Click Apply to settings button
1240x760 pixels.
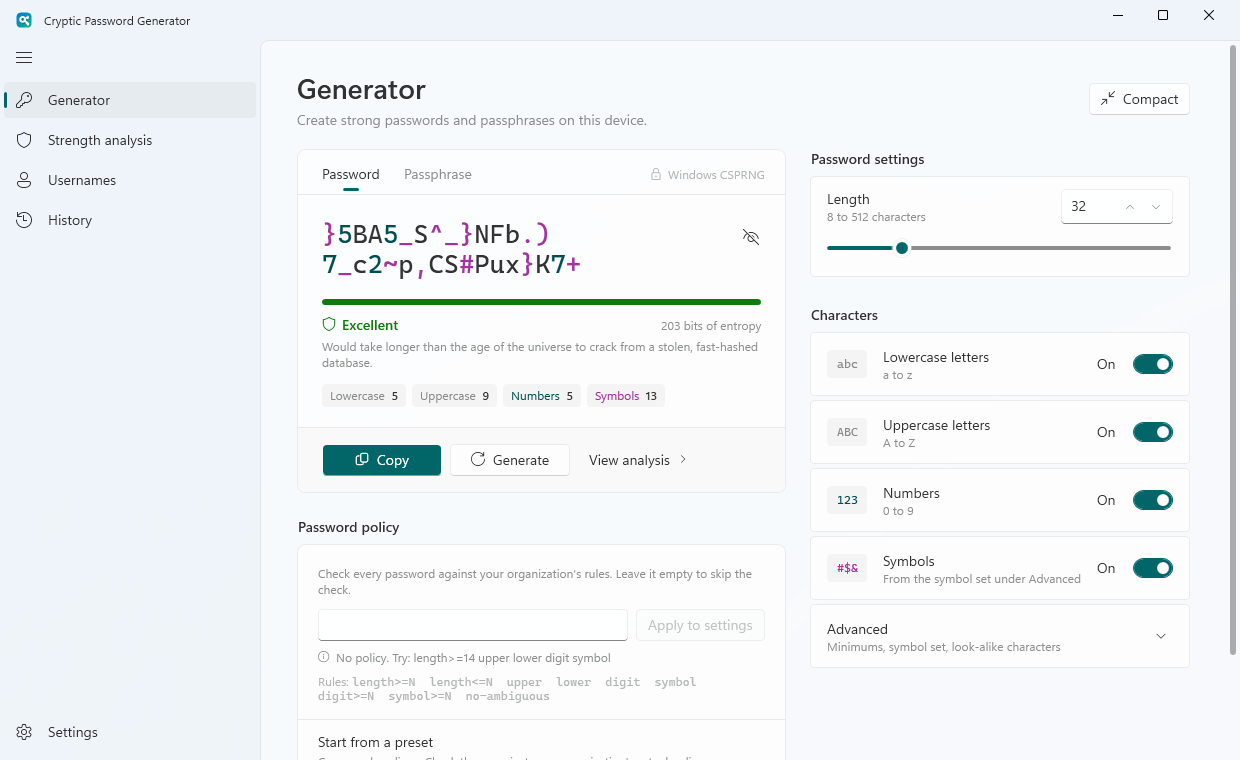pyautogui.click(x=700, y=625)
